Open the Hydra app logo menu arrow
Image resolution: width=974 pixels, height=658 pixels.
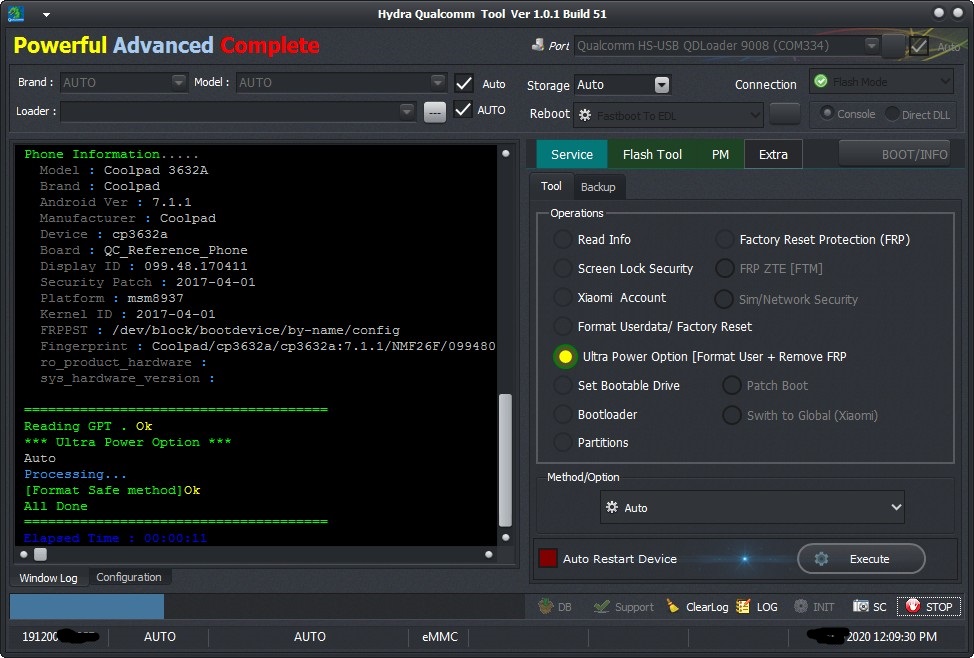[x=46, y=14]
